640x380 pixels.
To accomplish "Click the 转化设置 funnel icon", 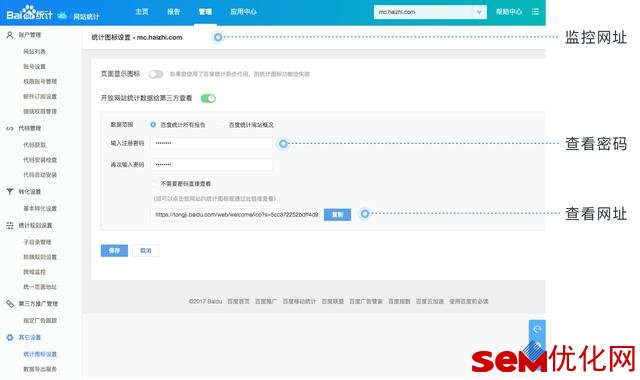I will click(x=10, y=191).
